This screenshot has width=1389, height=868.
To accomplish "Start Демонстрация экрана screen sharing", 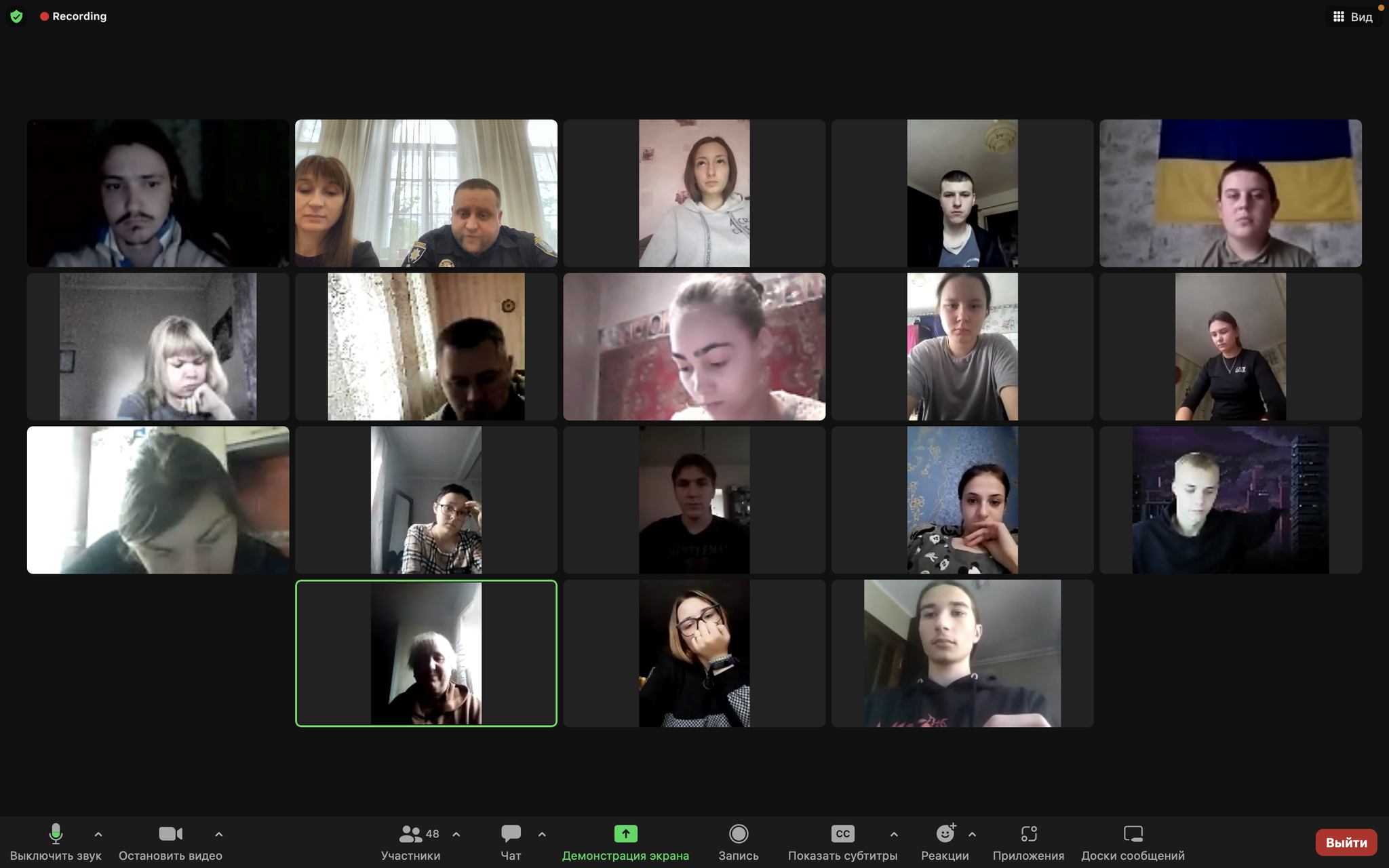I will [x=625, y=843].
